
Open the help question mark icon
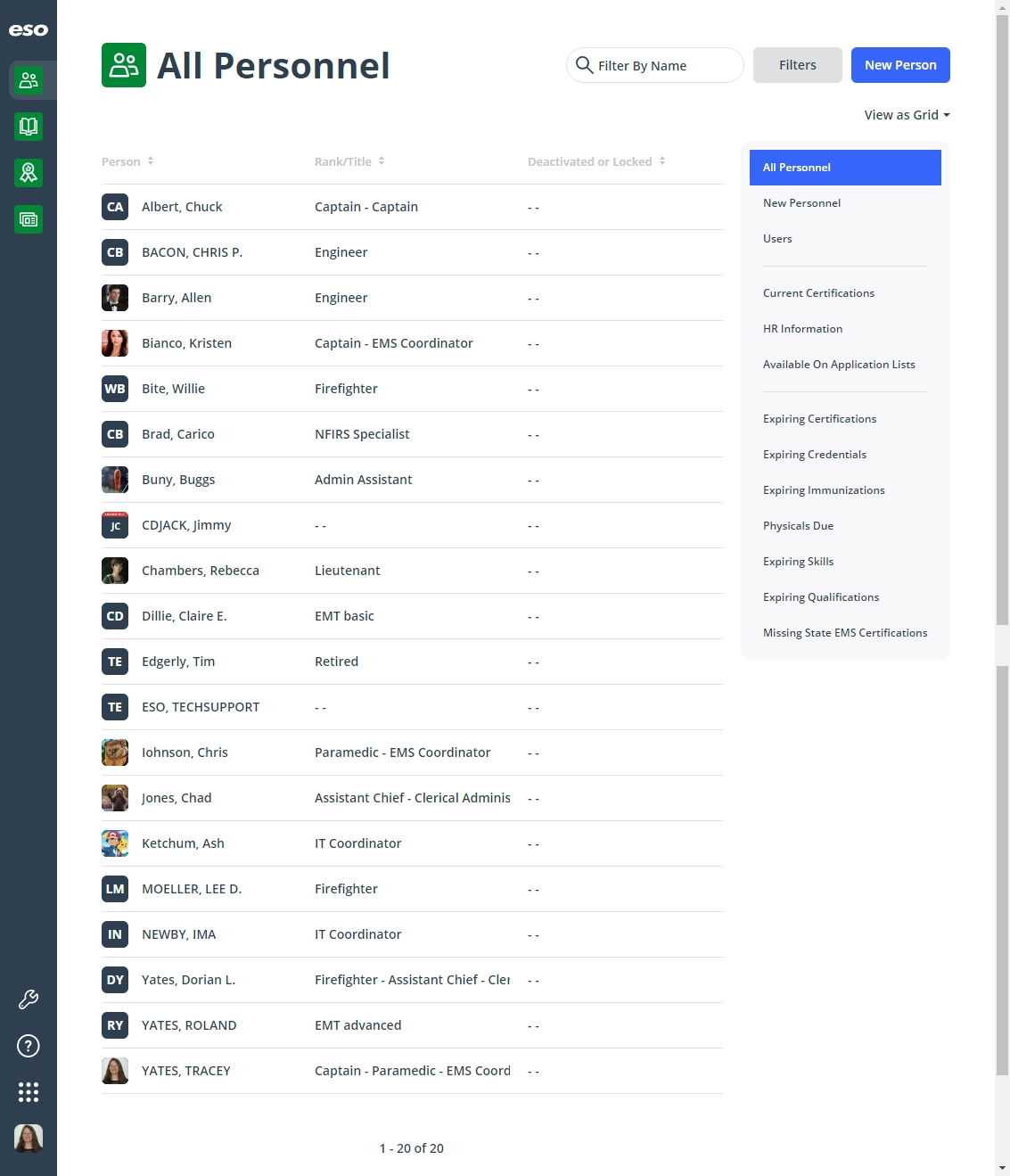[x=29, y=1046]
